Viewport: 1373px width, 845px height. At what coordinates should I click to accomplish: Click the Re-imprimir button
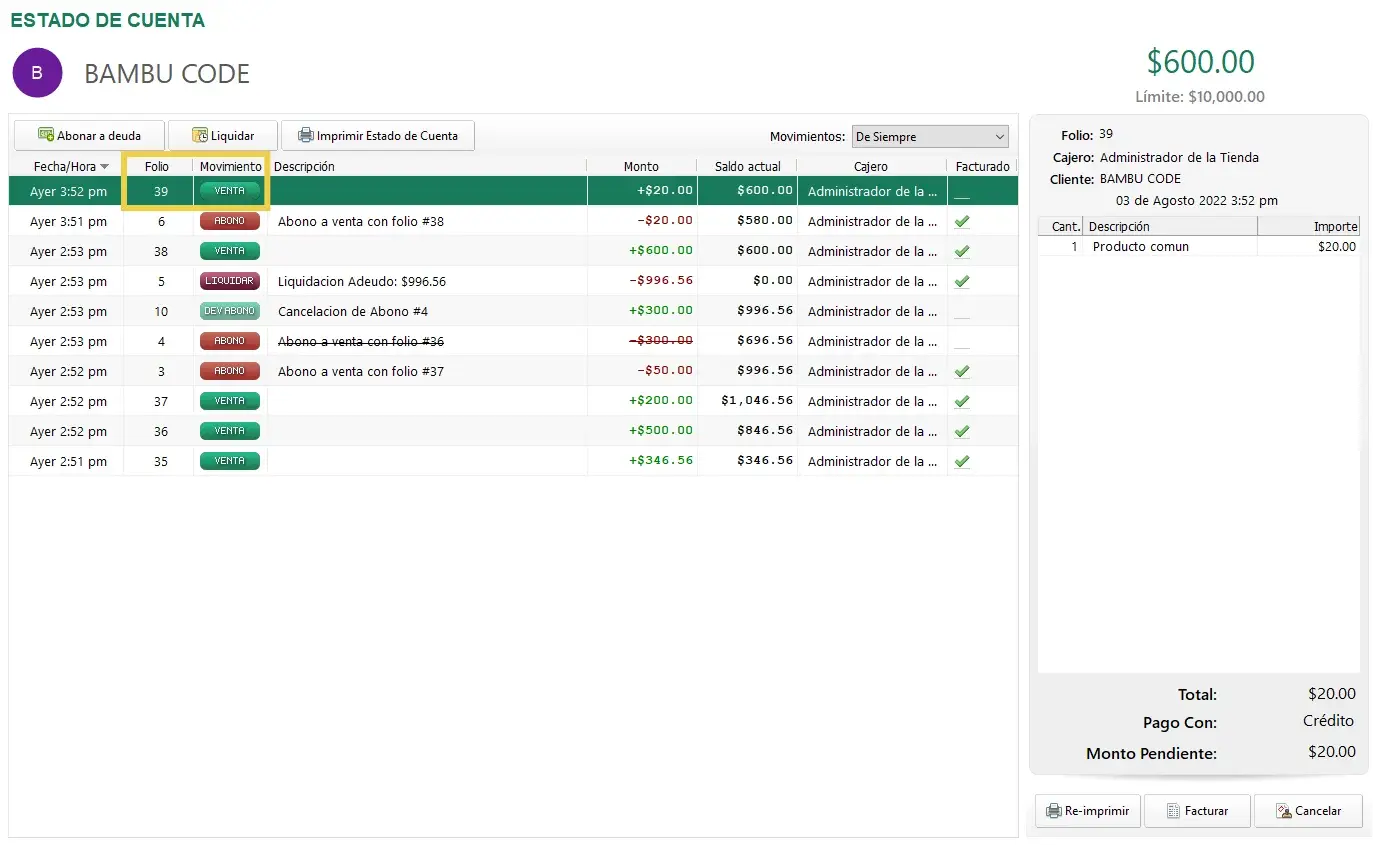pos(1087,811)
